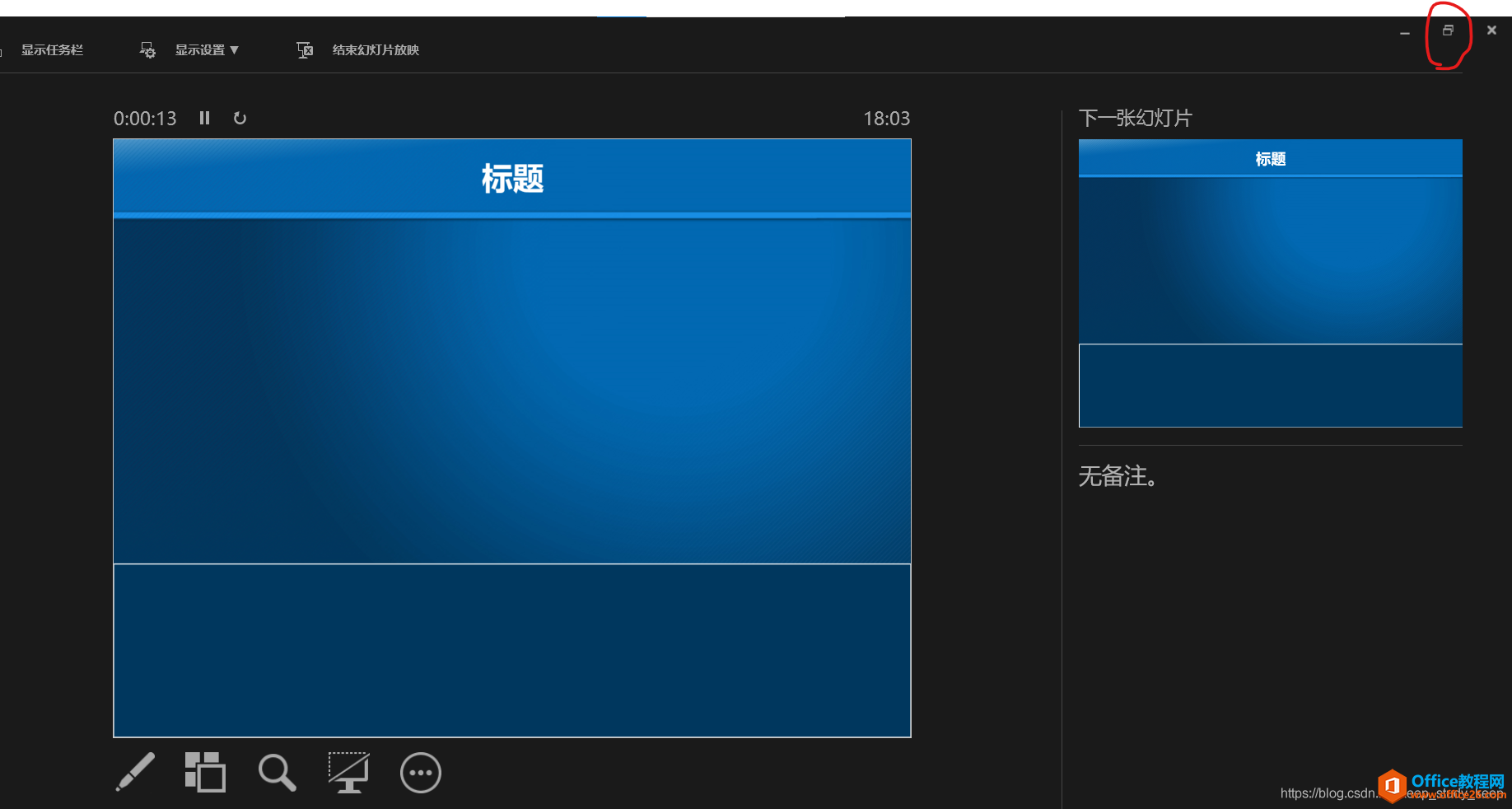Open the 显示设置 dropdown
Screen dimensions: 1512x809
pyautogui.click(x=207, y=49)
